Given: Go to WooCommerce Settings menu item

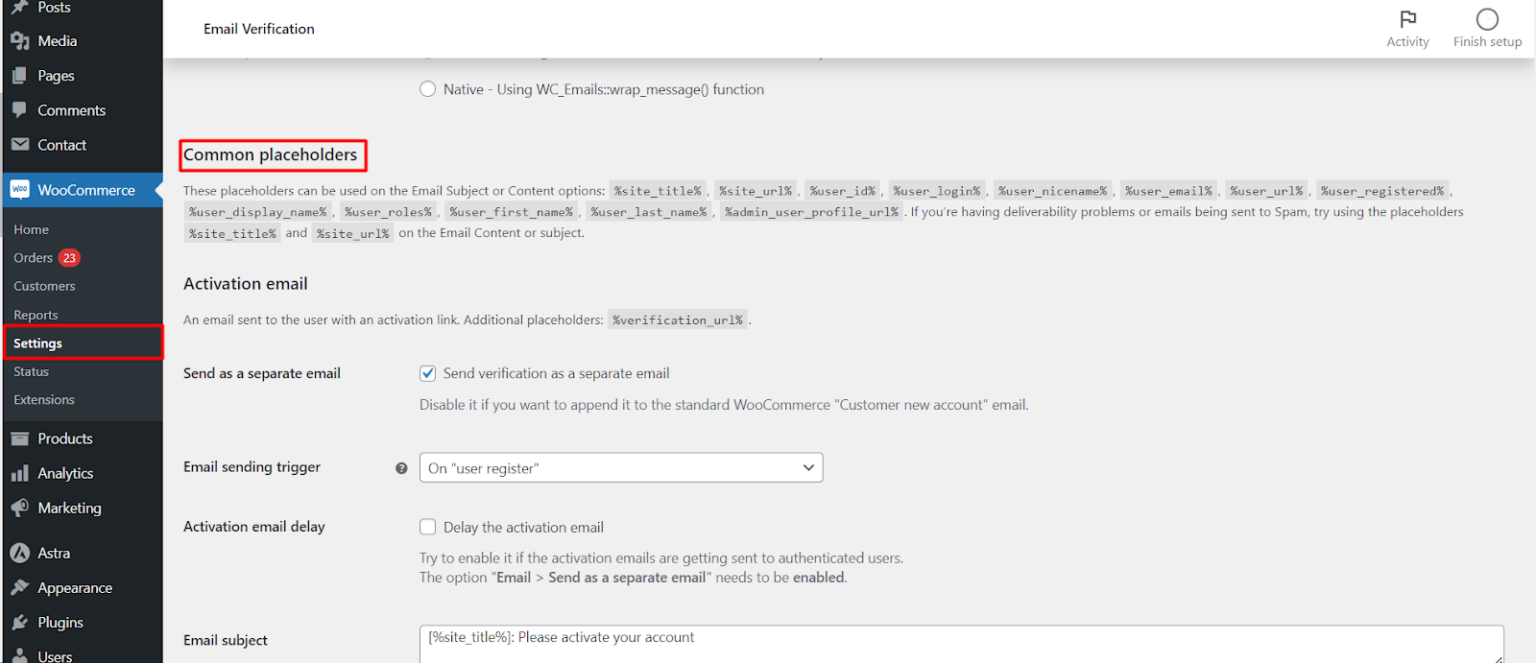Looking at the screenshot, I should (x=38, y=343).
